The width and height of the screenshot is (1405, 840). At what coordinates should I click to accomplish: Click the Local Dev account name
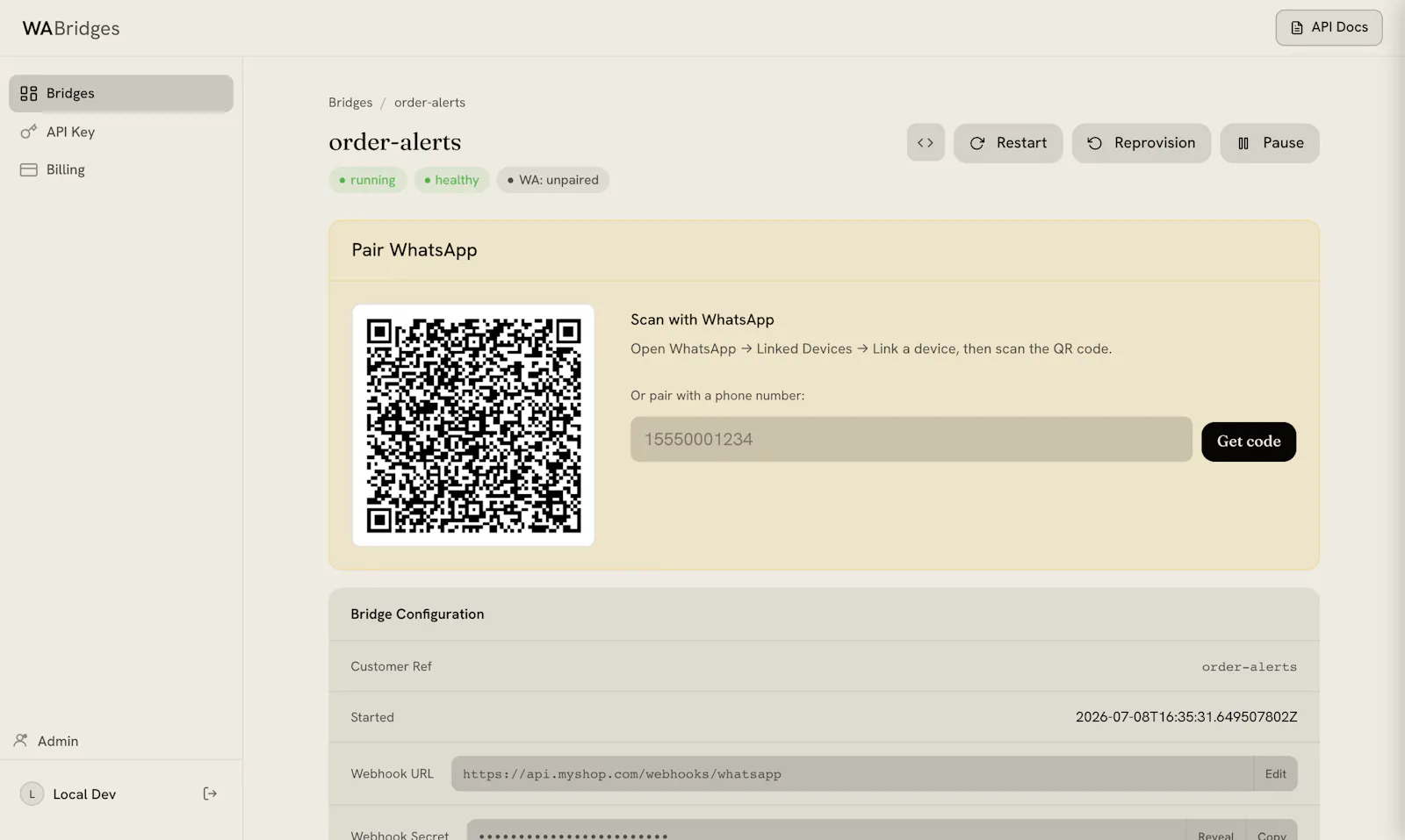[x=84, y=794]
